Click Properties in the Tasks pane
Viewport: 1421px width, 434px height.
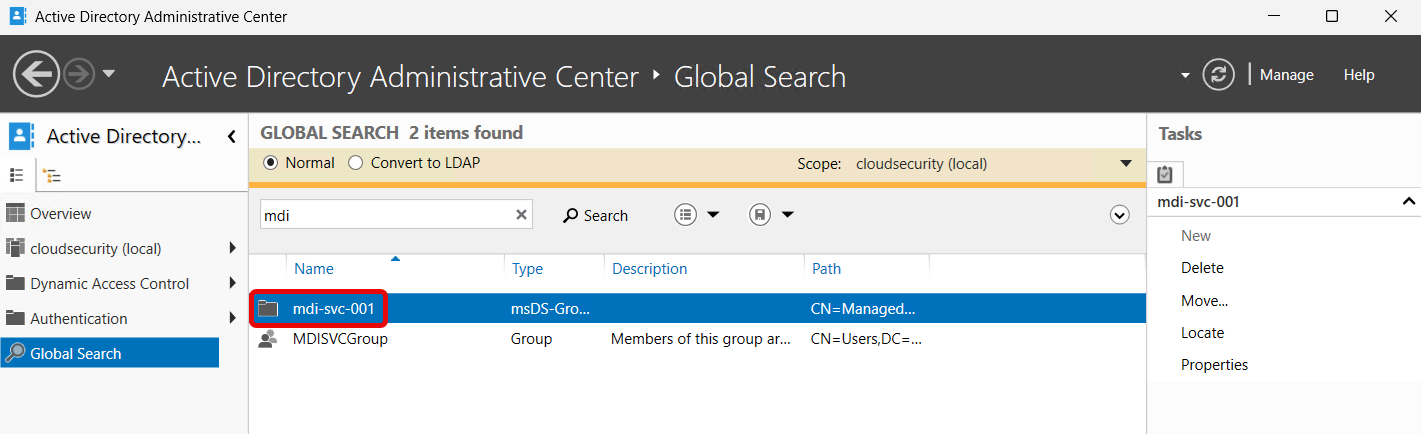tap(1214, 365)
